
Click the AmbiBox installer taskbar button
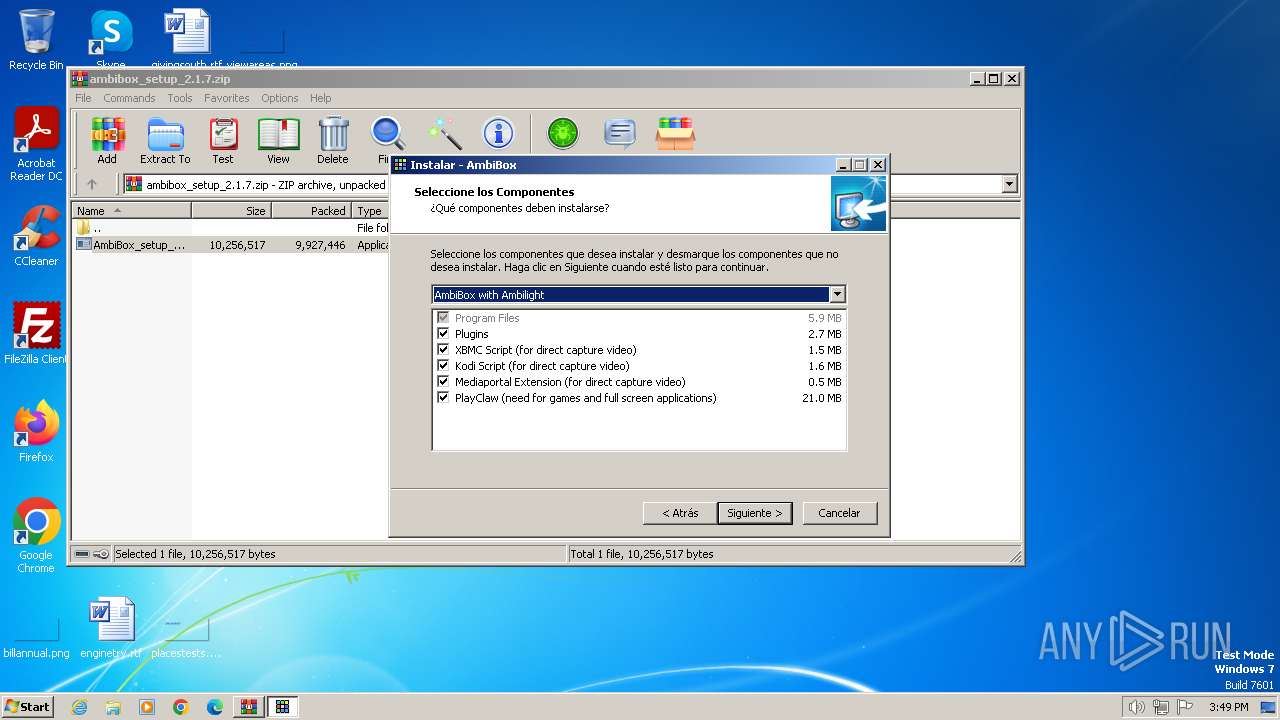coord(283,707)
